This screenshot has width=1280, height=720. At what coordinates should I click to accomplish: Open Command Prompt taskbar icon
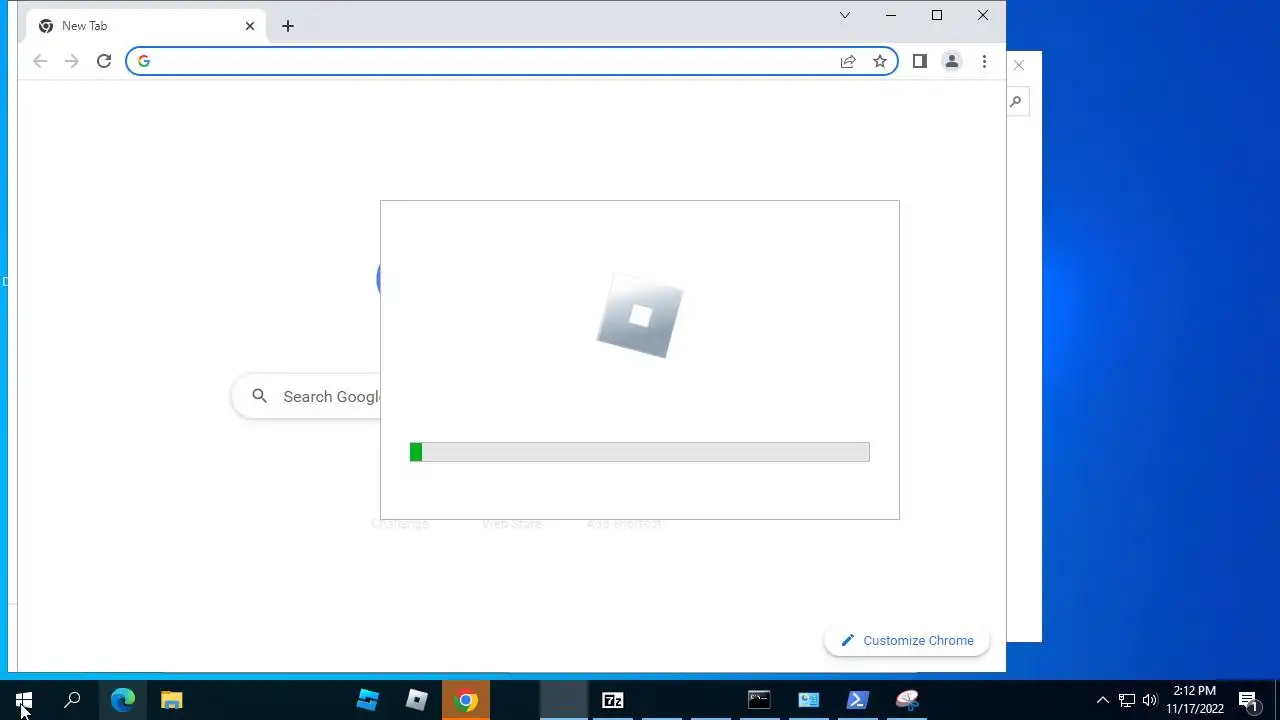point(760,700)
